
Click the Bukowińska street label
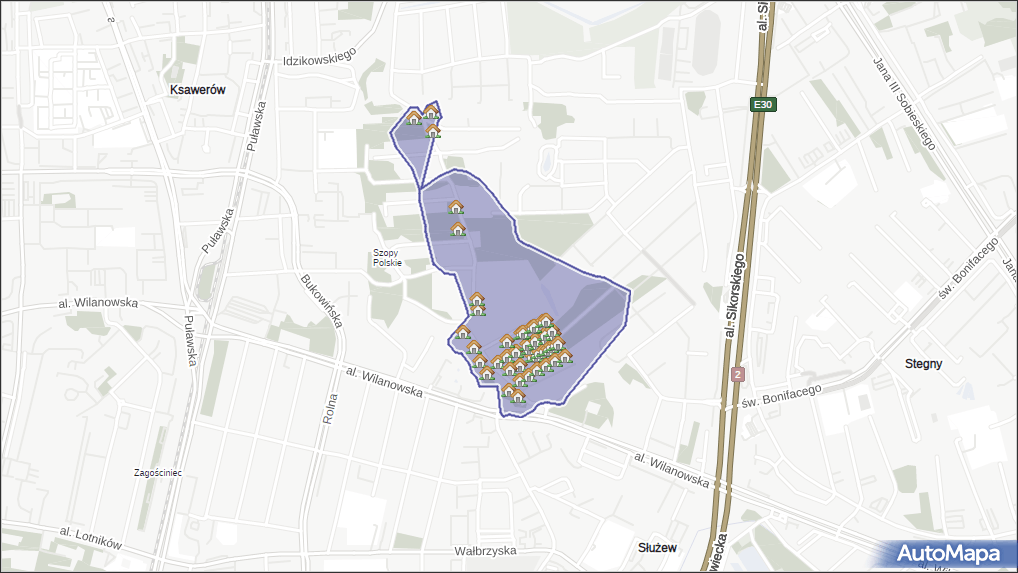tap(321, 301)
